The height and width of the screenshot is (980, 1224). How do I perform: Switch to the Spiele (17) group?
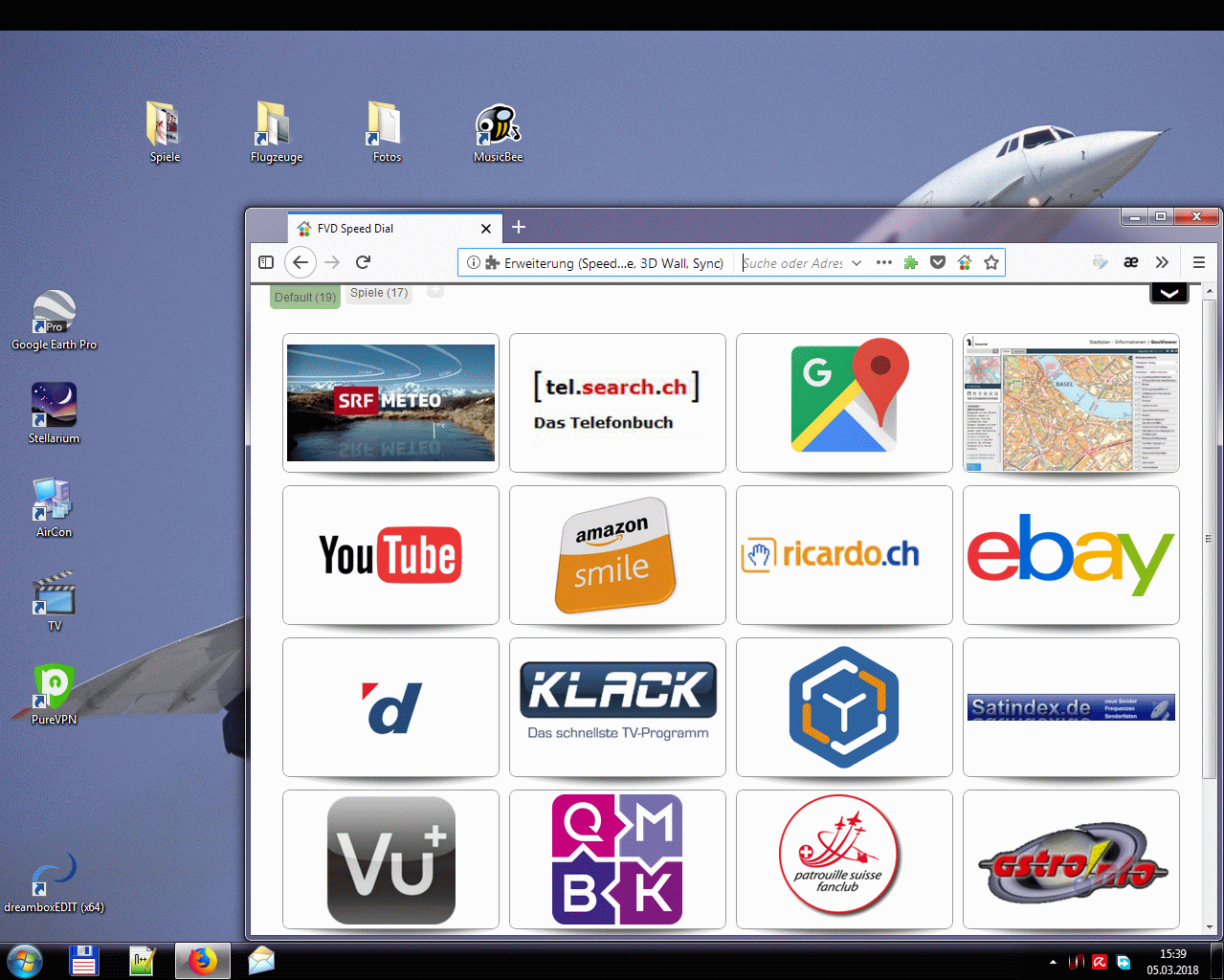(379, 293)
